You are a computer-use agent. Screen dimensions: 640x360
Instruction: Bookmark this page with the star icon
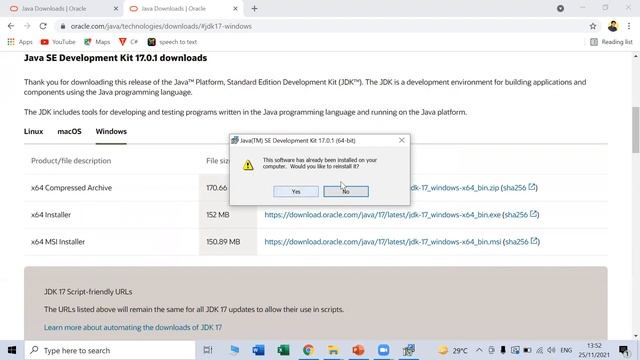click(593, 26)
